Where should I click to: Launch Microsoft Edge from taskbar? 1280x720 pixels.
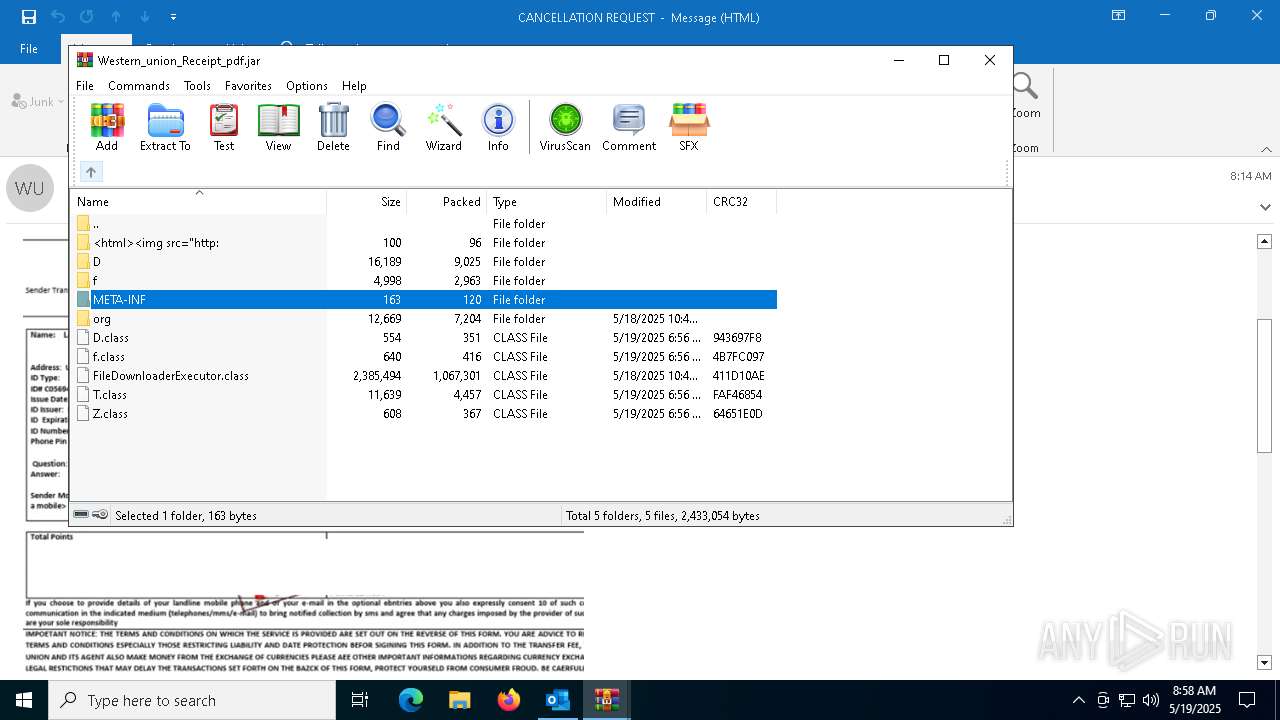pos(411,700)
